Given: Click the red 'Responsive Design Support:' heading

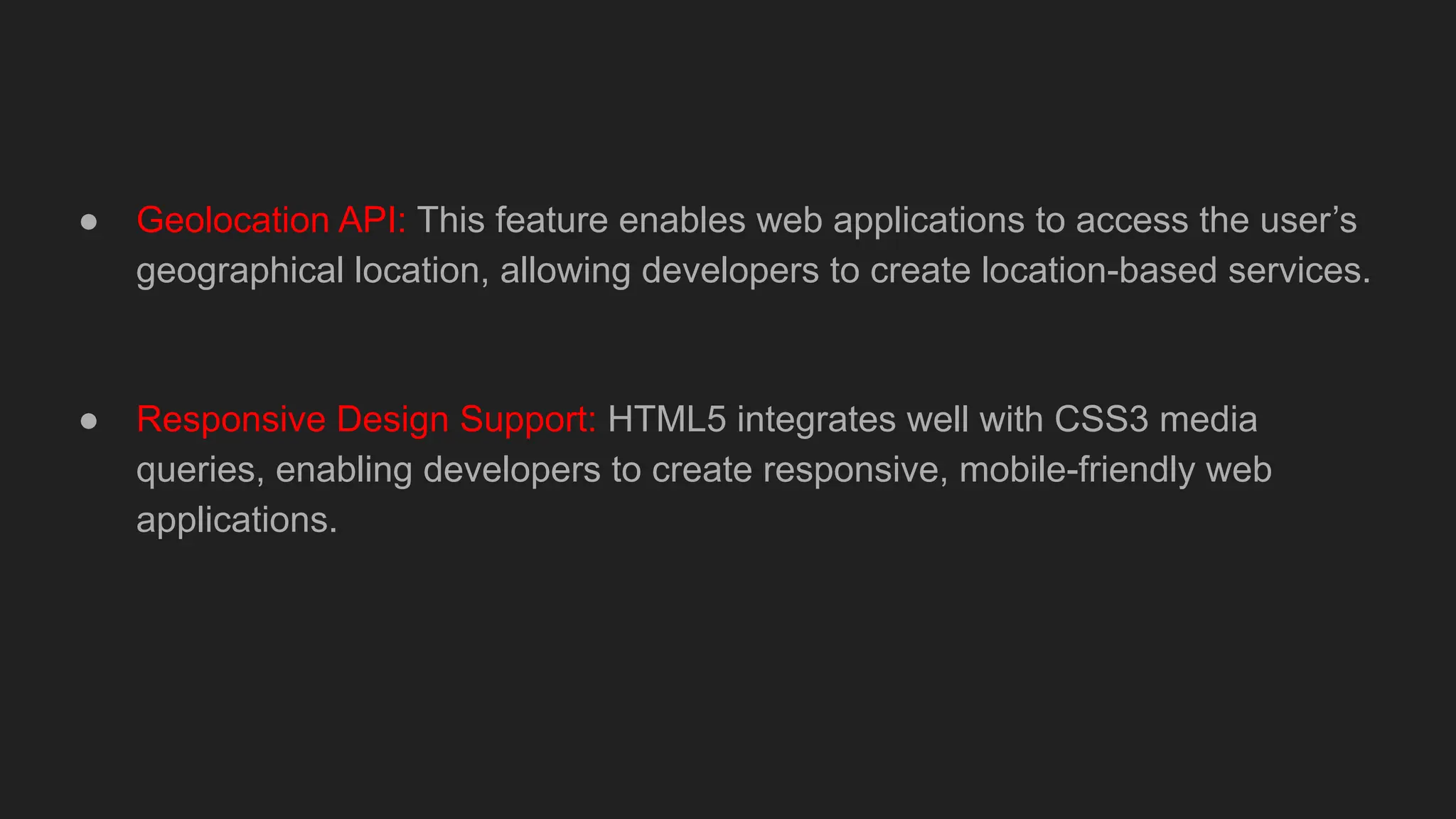Looking at the screenshot, I should point(366,419).
